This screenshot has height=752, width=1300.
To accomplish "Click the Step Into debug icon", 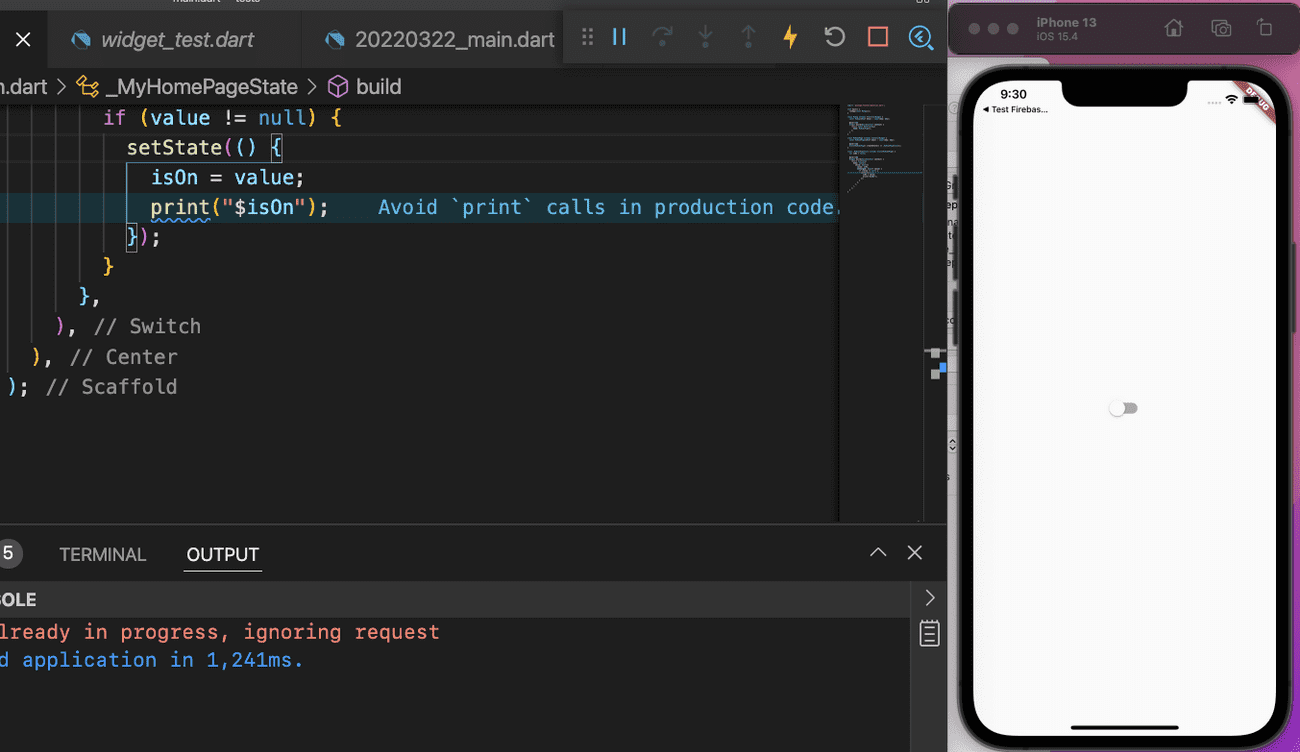I will [x=705, y=36].
